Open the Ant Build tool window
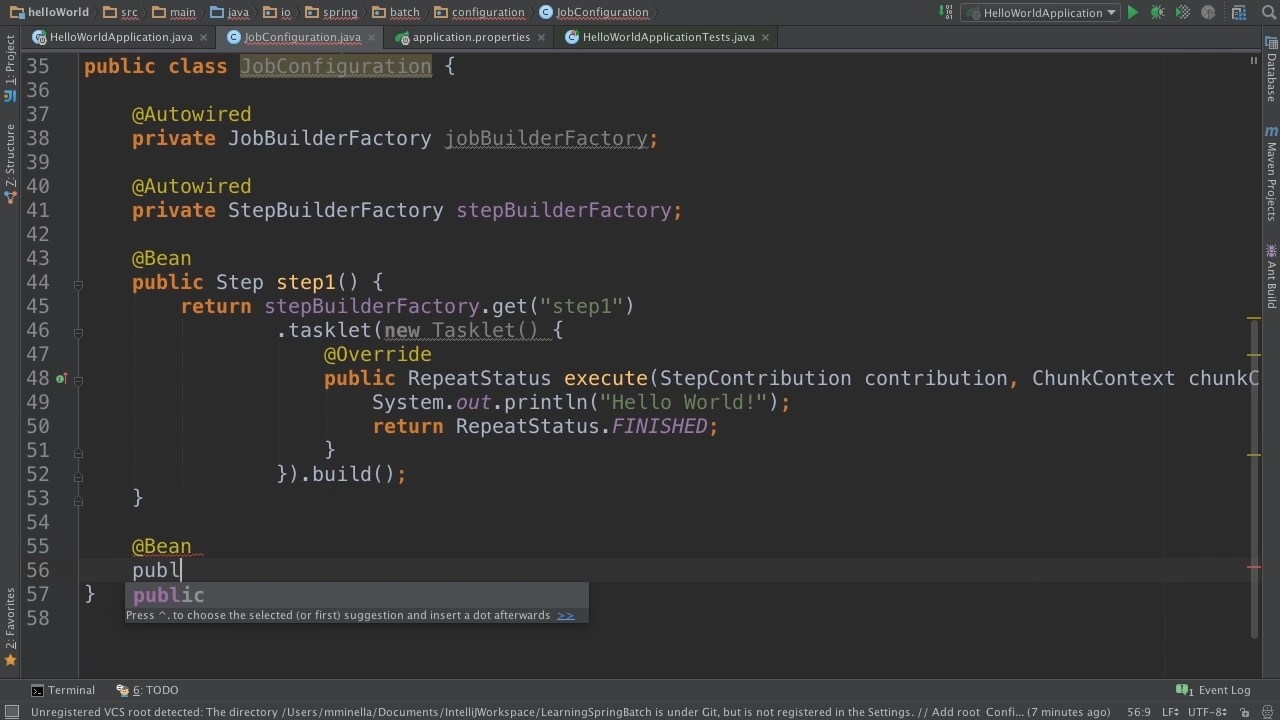1280x720 pixels. 1271,277
